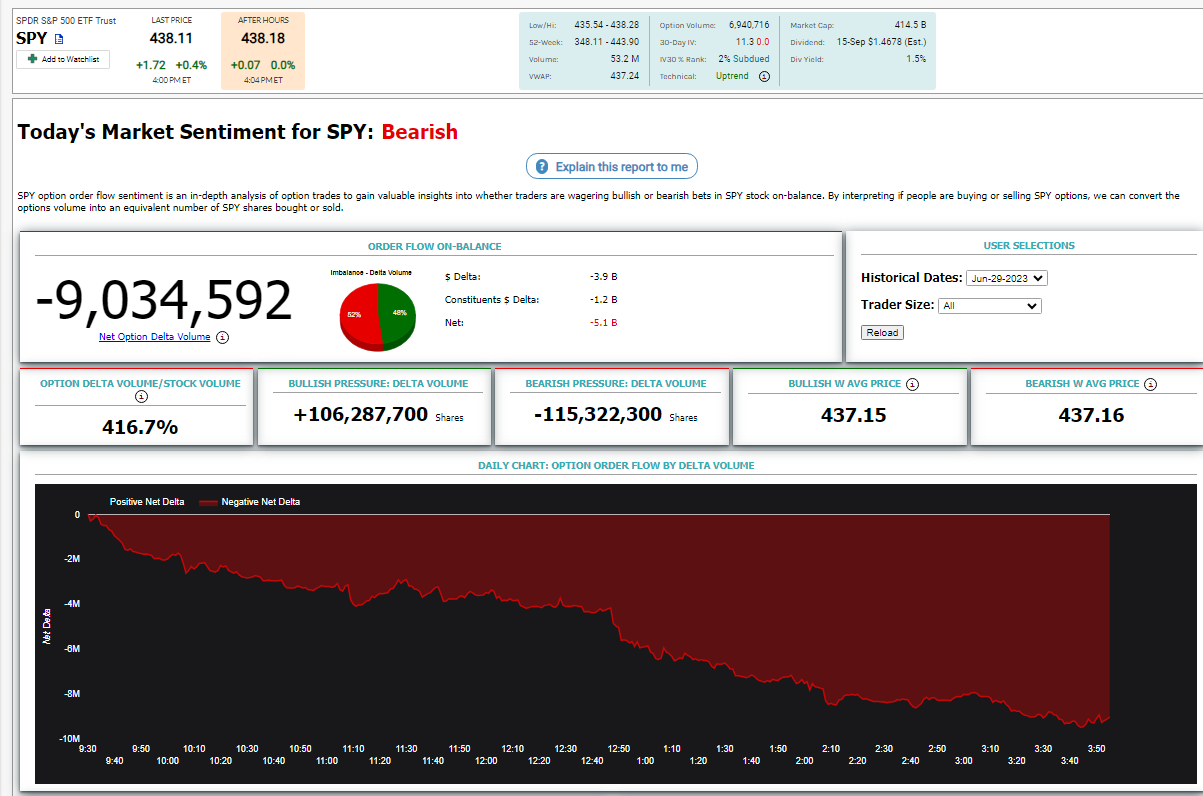The height and width of the screenshot is (796, 1203).
Task: Click info icon next to Net Option Delta Volume
Action: tap(222, 337)
